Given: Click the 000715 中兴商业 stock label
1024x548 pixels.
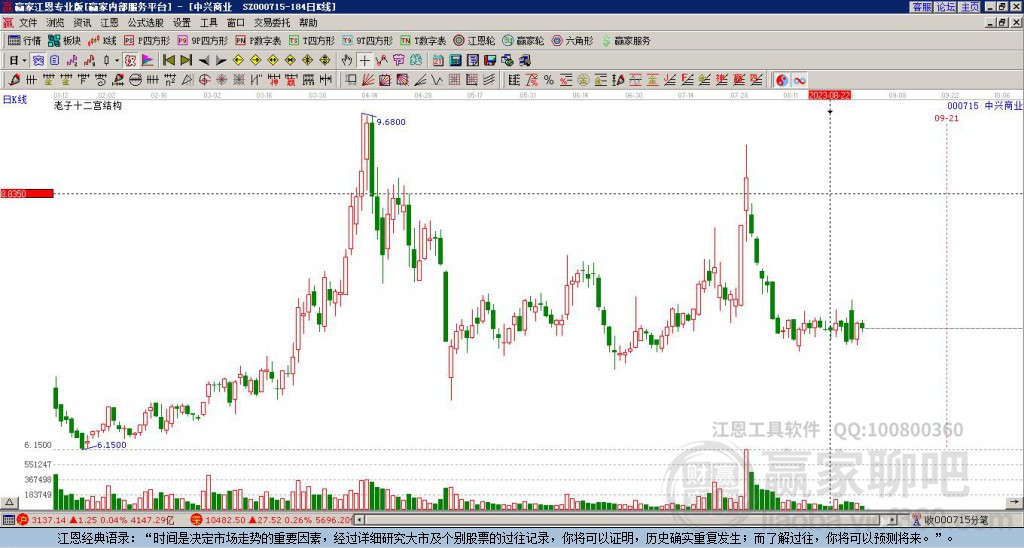Looking at the screenshot, I should [985, 106].
